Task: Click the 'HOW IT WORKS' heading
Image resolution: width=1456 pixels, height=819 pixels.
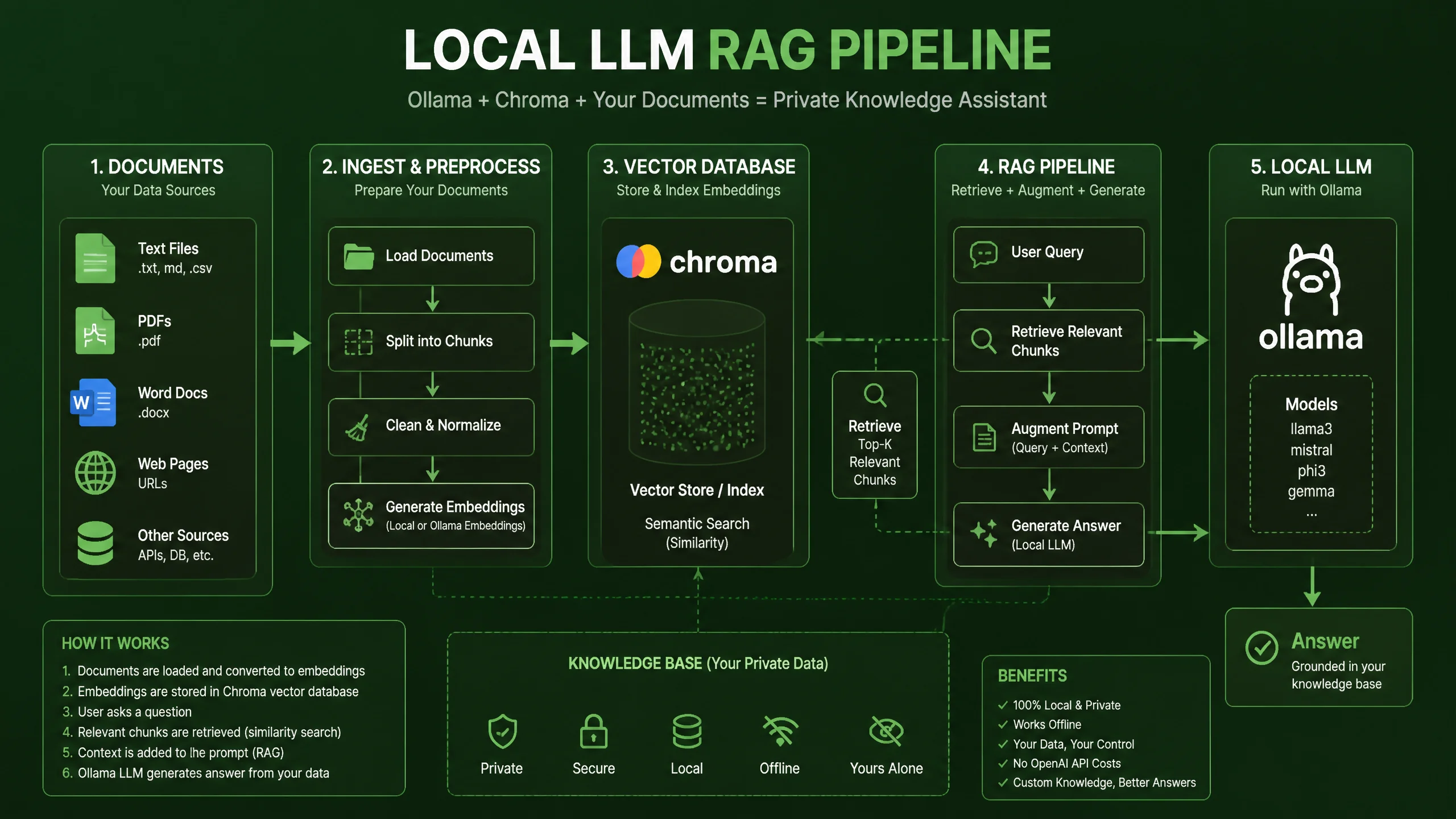Action: coord(115,643)
